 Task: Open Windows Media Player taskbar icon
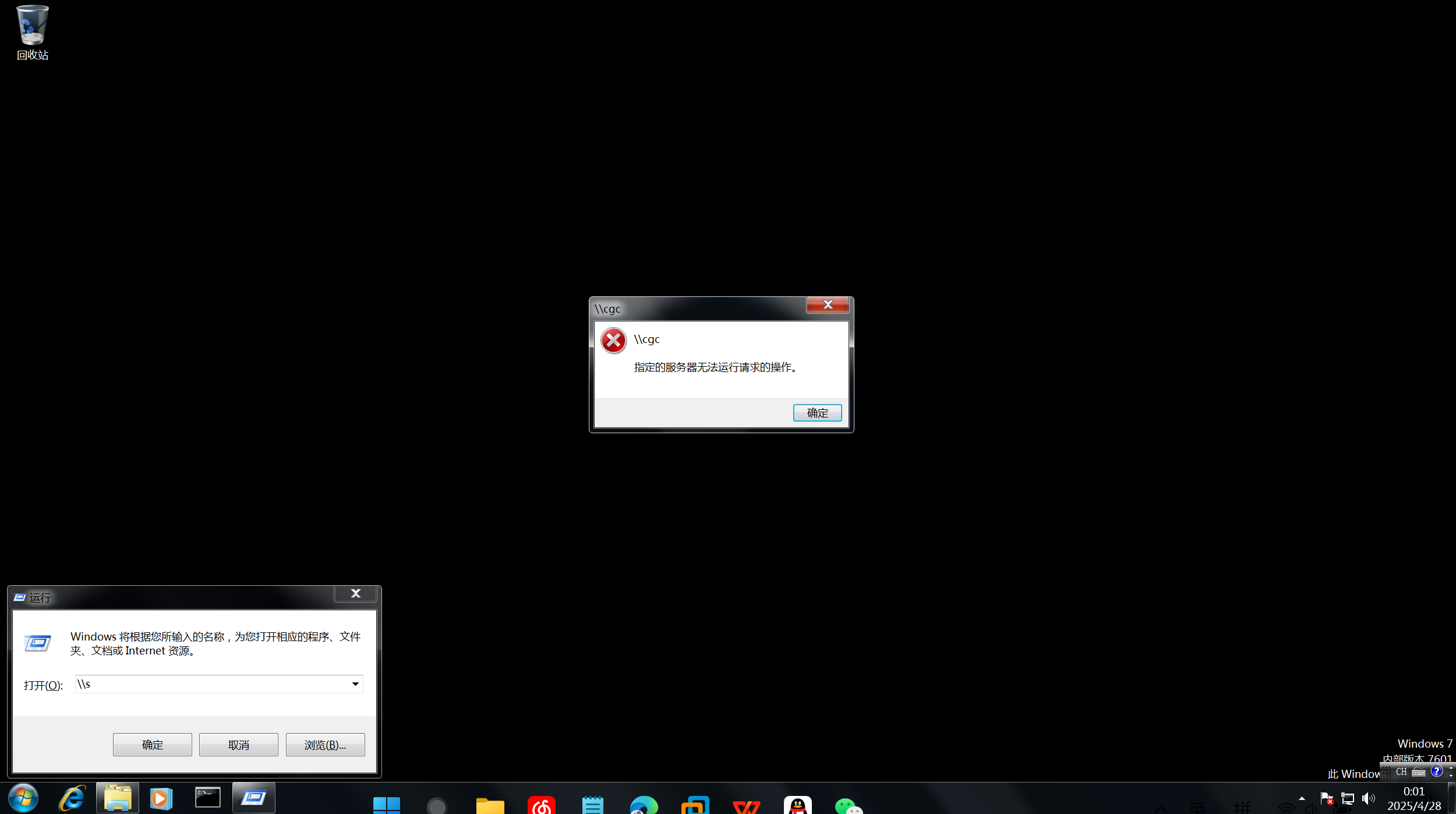point(161,798)
